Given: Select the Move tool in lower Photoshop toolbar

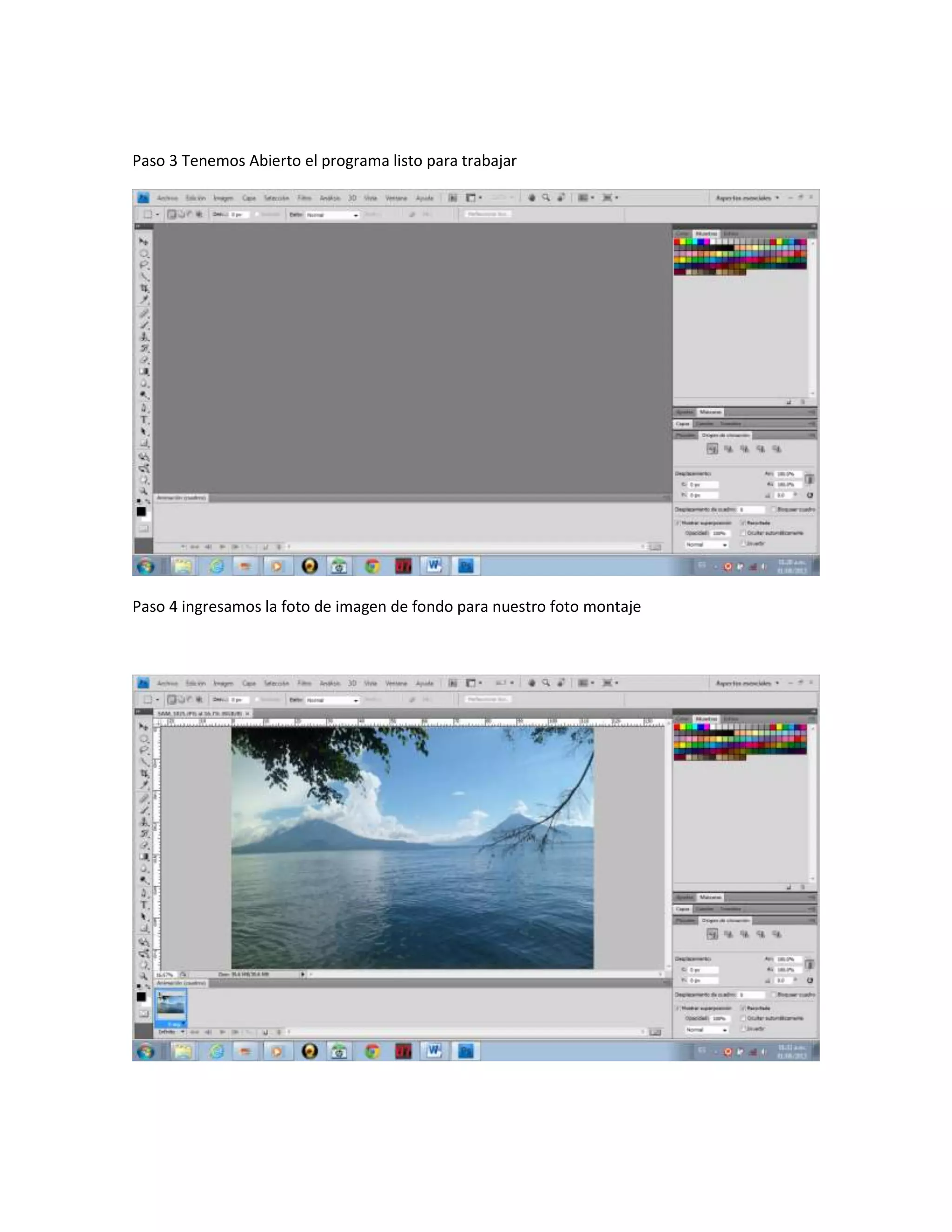Looking at the screenshot, I should point(143,727).
